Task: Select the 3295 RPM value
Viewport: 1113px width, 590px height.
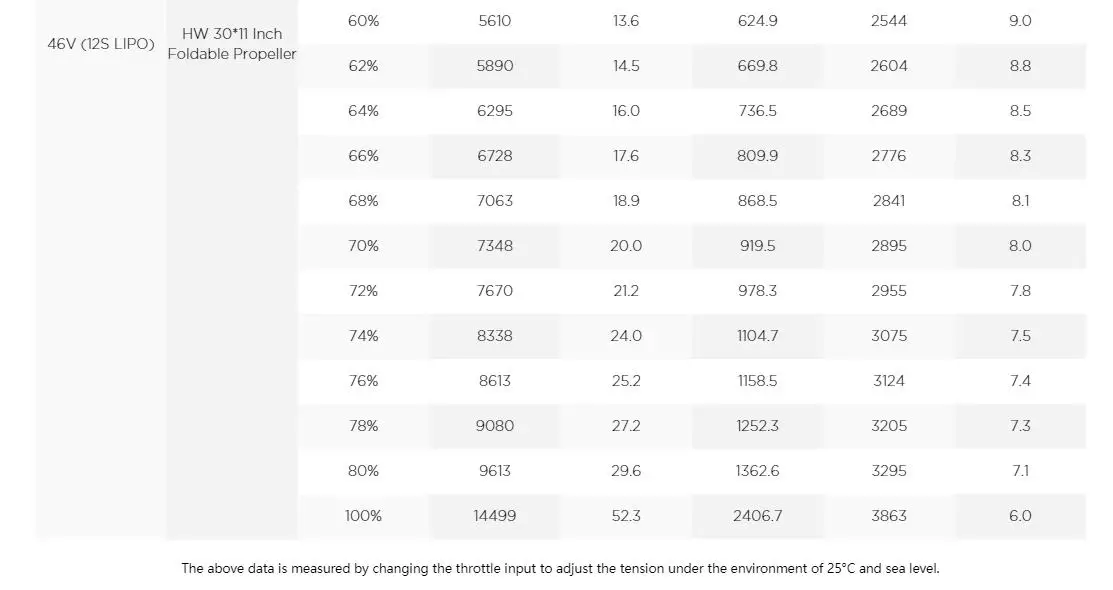Action: pyautogui.click(x=889, y=471)
